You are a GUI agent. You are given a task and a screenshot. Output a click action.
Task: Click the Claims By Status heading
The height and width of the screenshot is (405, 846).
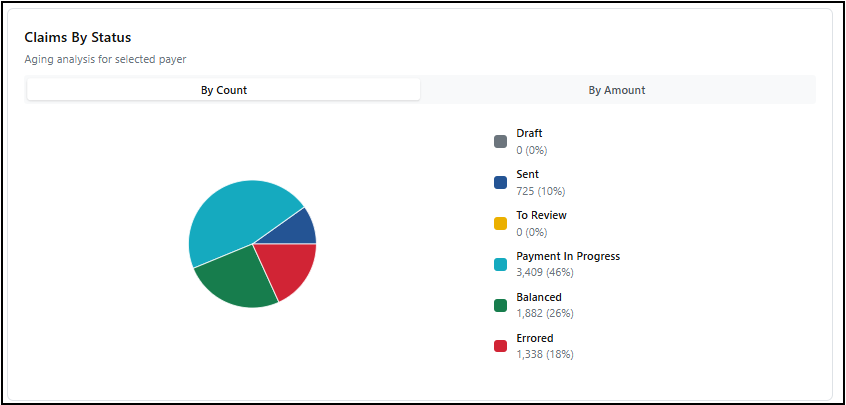tap(77, 38)
